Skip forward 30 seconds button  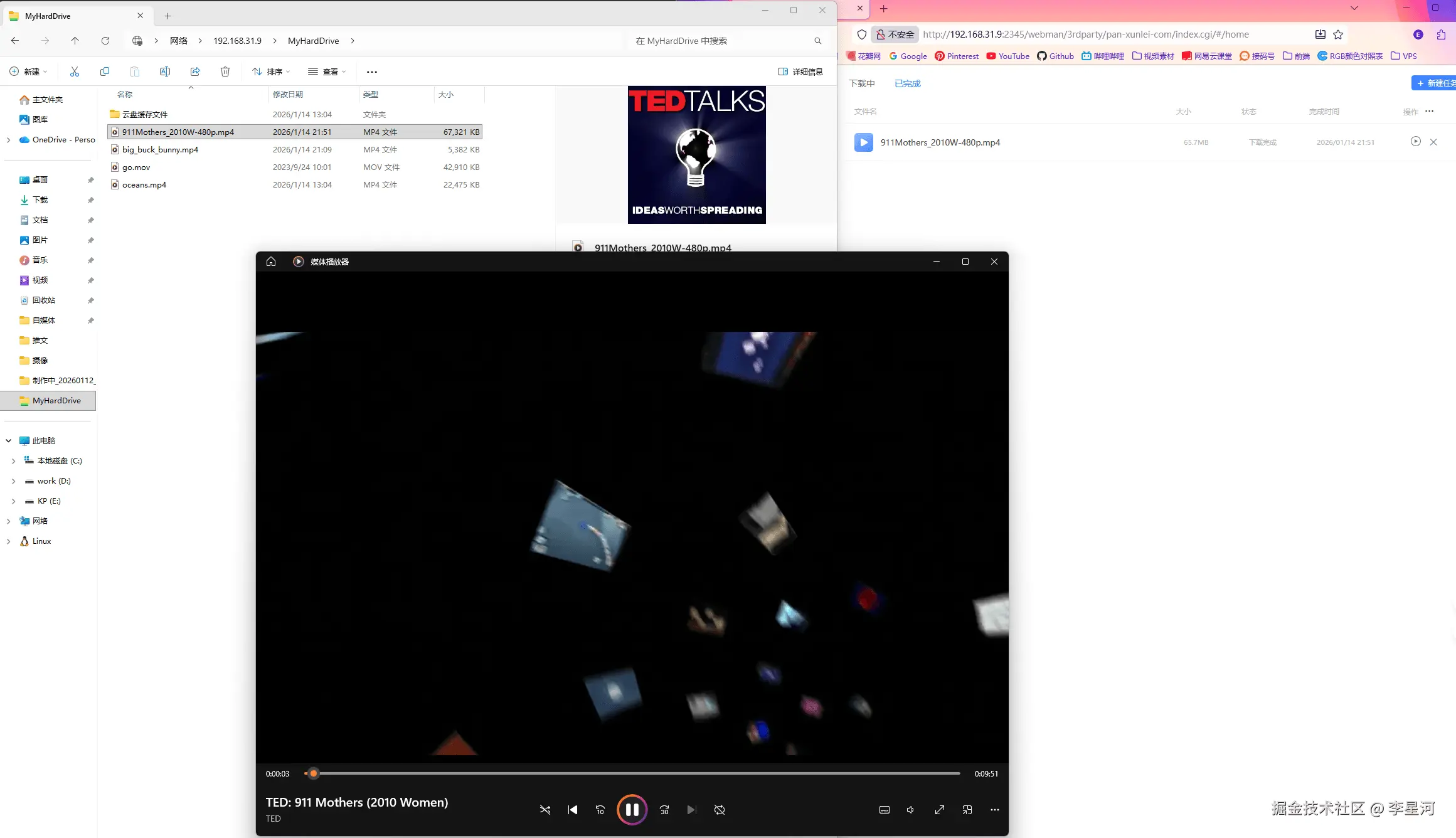(664, 810)
